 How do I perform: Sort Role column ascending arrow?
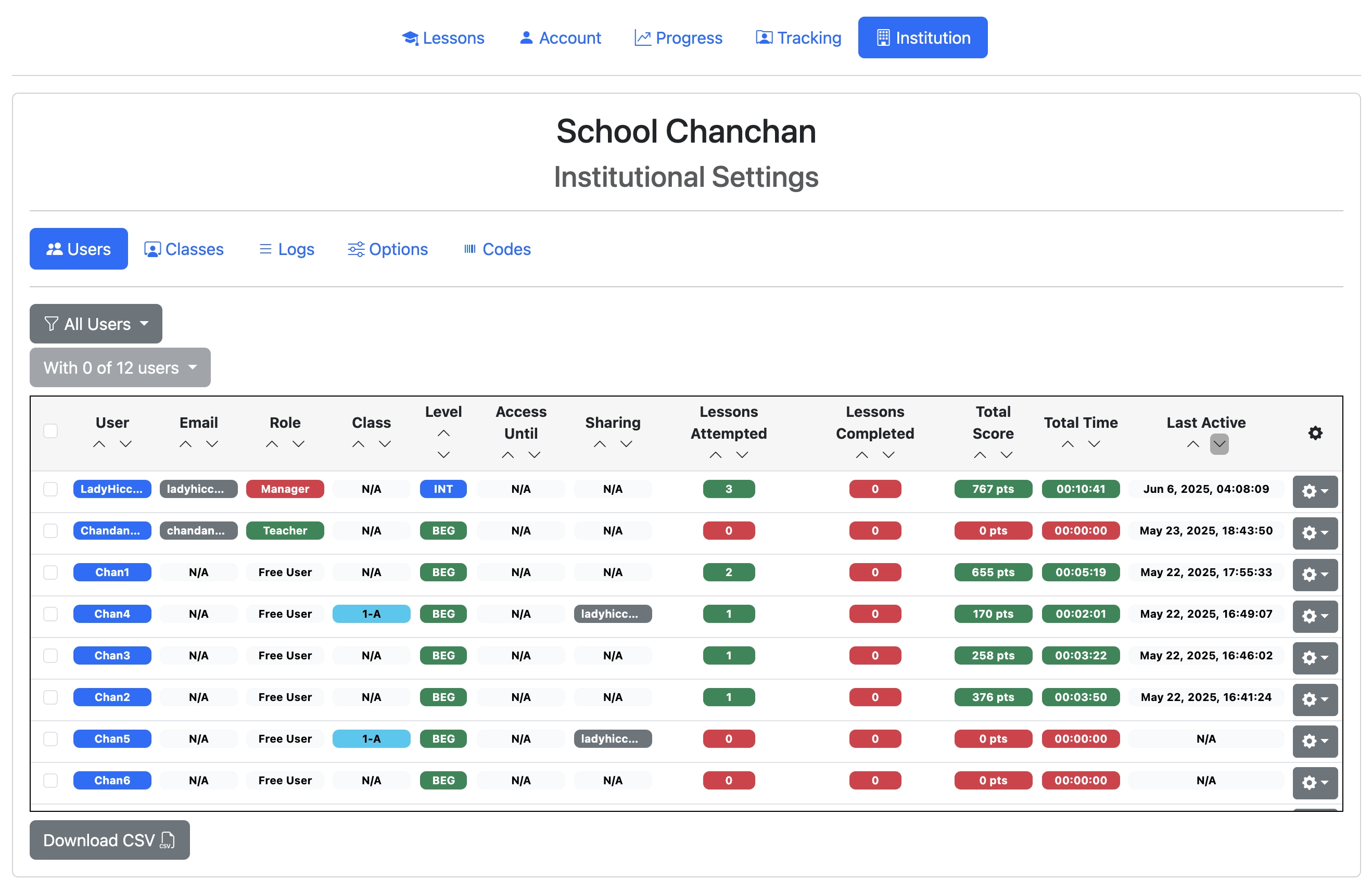pyautogui.click(x=272, y=444)
